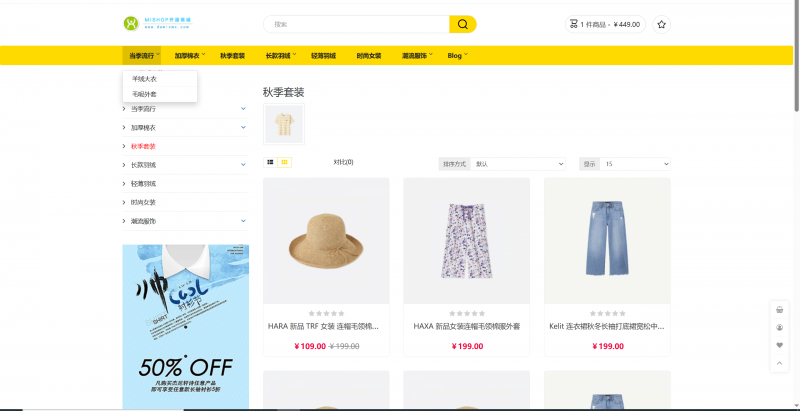Expand 潮流服饰 in the sidebar category list
This screenshot has height=411, width=800.
[x=243, y=221]
